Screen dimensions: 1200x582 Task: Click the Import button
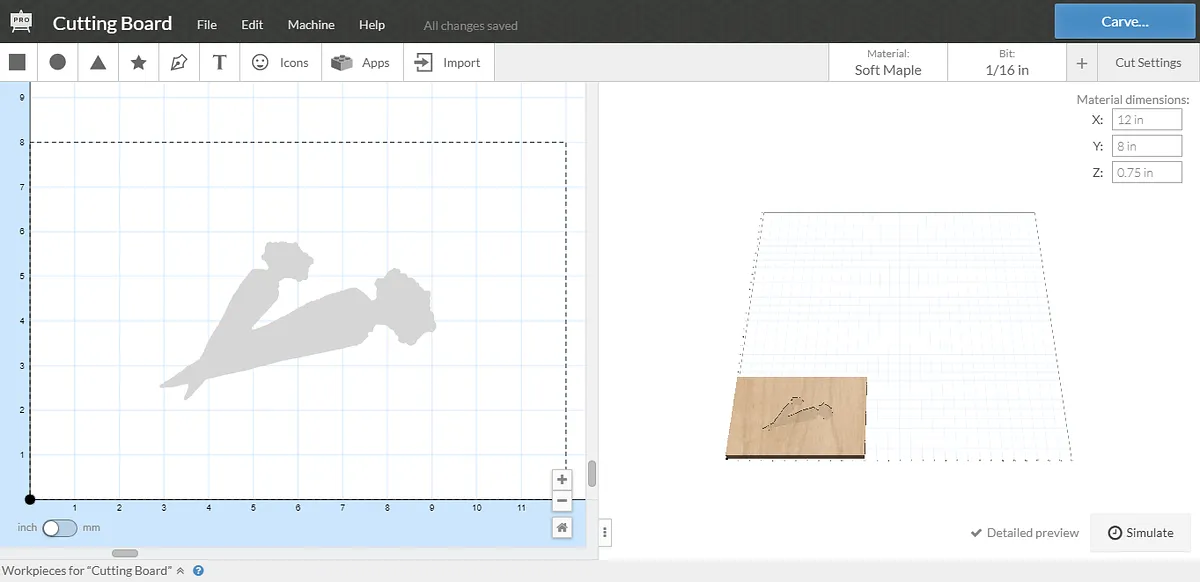pyautogui.click(x=448, y=62)
